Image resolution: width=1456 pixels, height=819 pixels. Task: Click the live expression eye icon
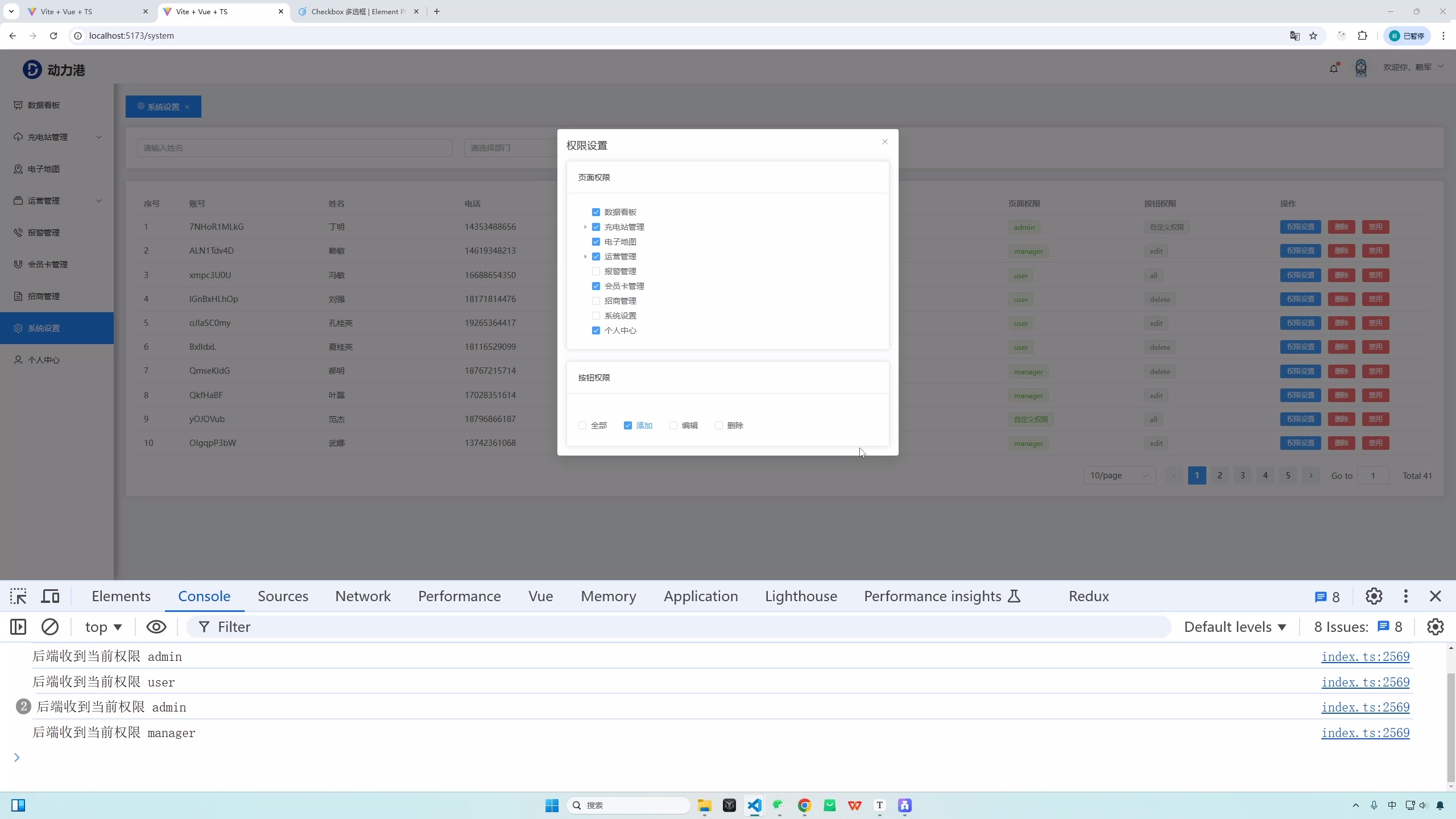tap(156, 627)
